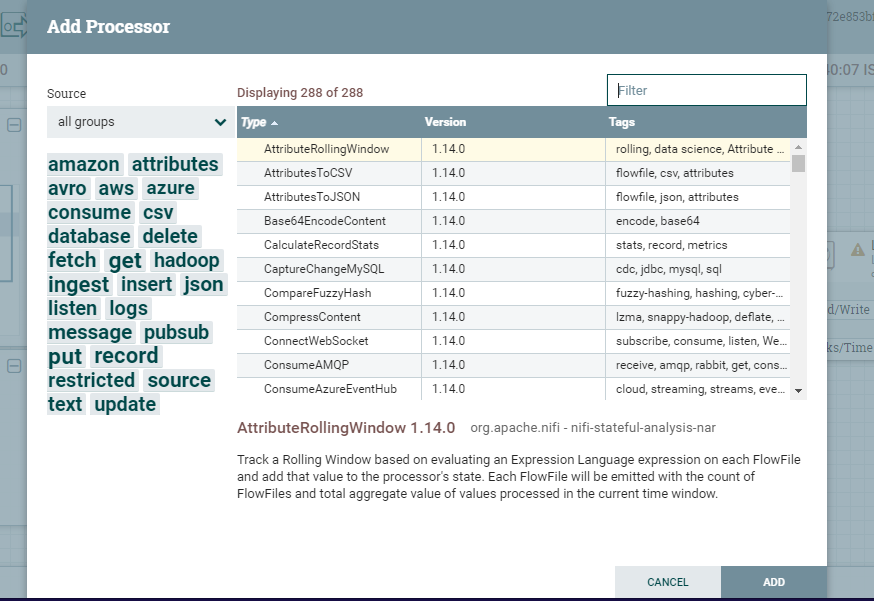Filter by the 'update' tag
The height and width of the screenshot is (601, 874).
pyautogui.click(x=125, y=404)
